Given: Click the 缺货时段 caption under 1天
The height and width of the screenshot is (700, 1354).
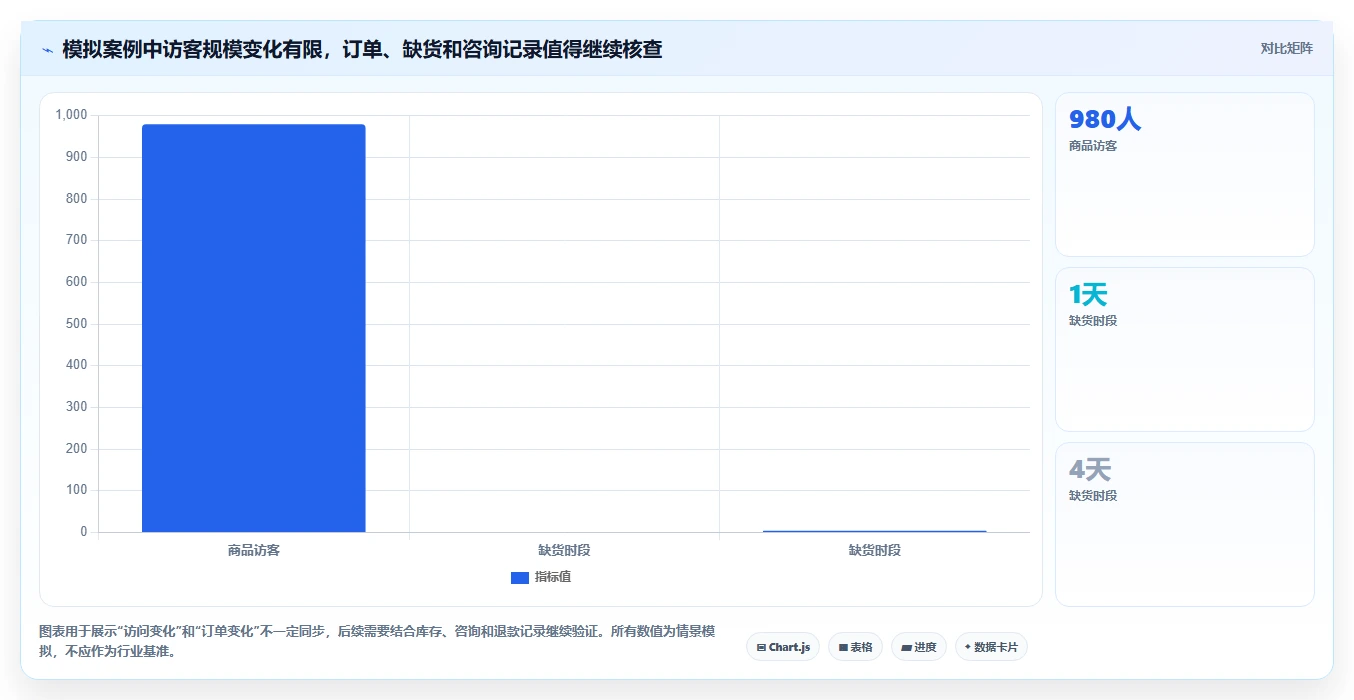Looking at the screenshot, I should click(x=1093, y=321).
